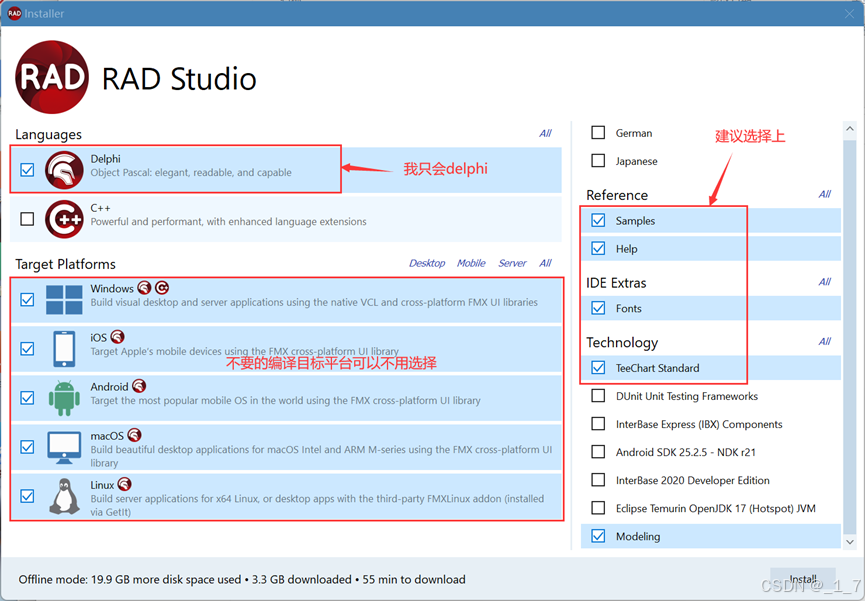
Task: Click the Android robot icon
Action: point(64,398)
